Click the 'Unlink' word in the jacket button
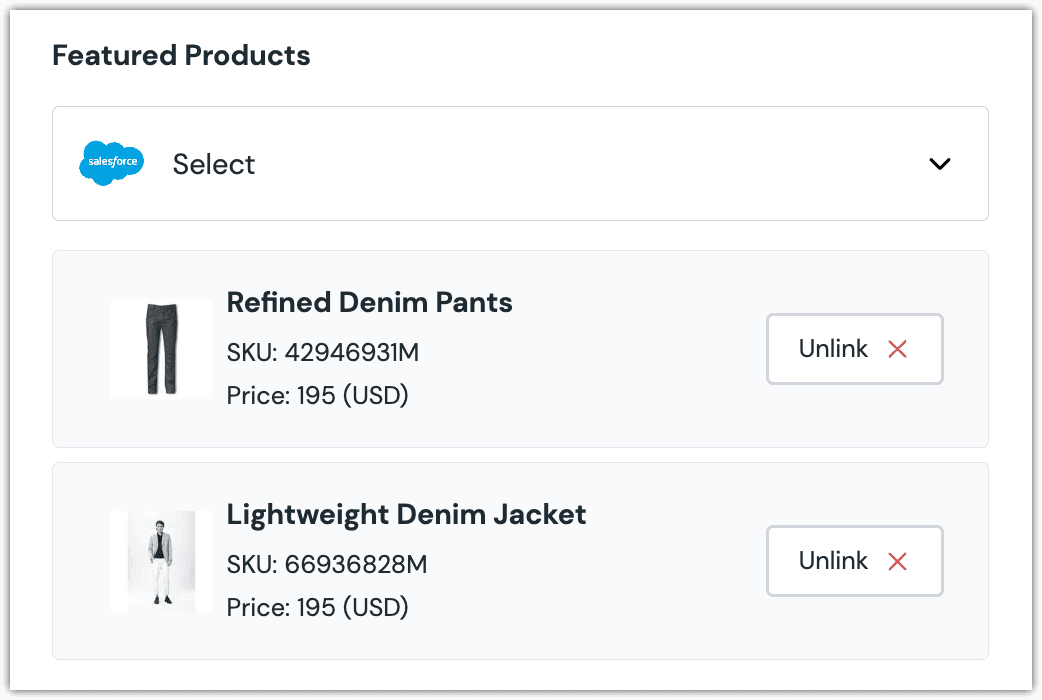Image resolution: width=1042 pixels, height=700 pixels. coord(833,561)
